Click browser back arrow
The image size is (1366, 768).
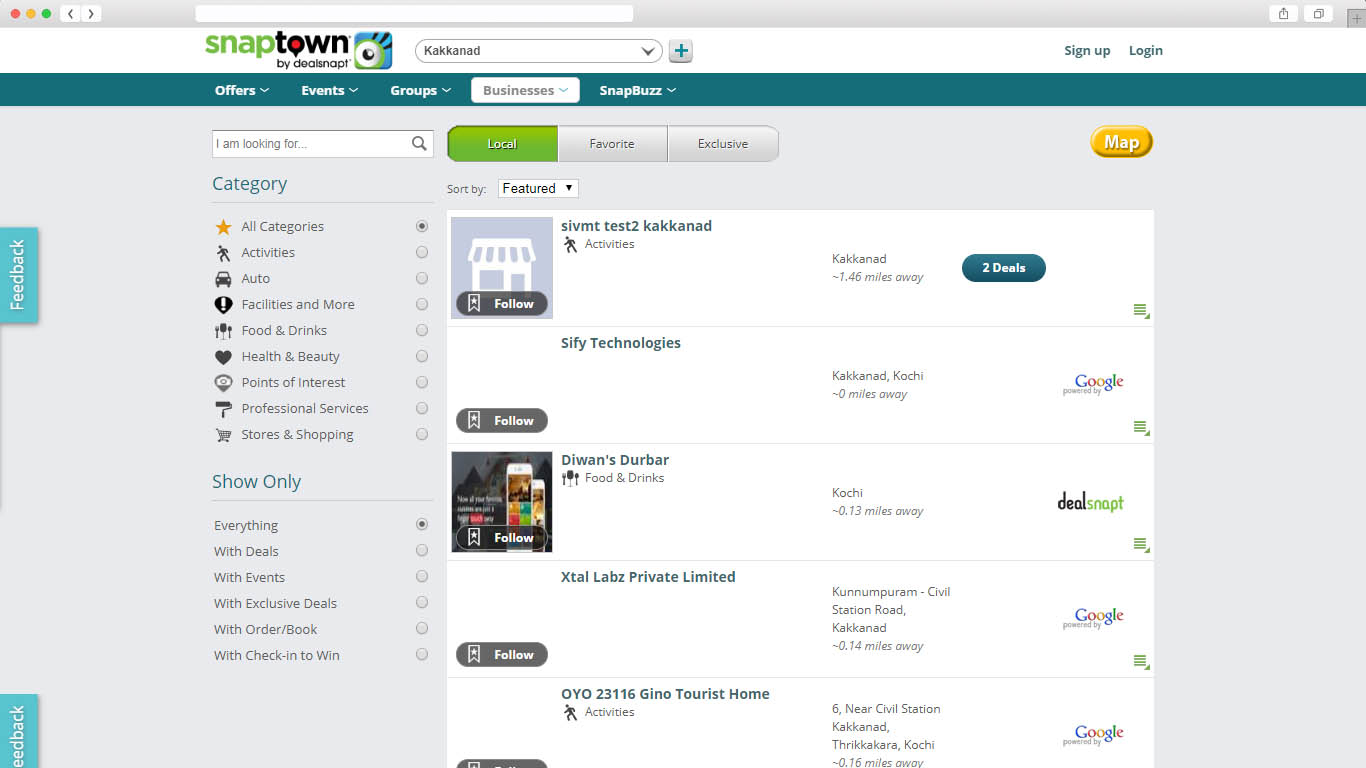click(x=71, y=14)
